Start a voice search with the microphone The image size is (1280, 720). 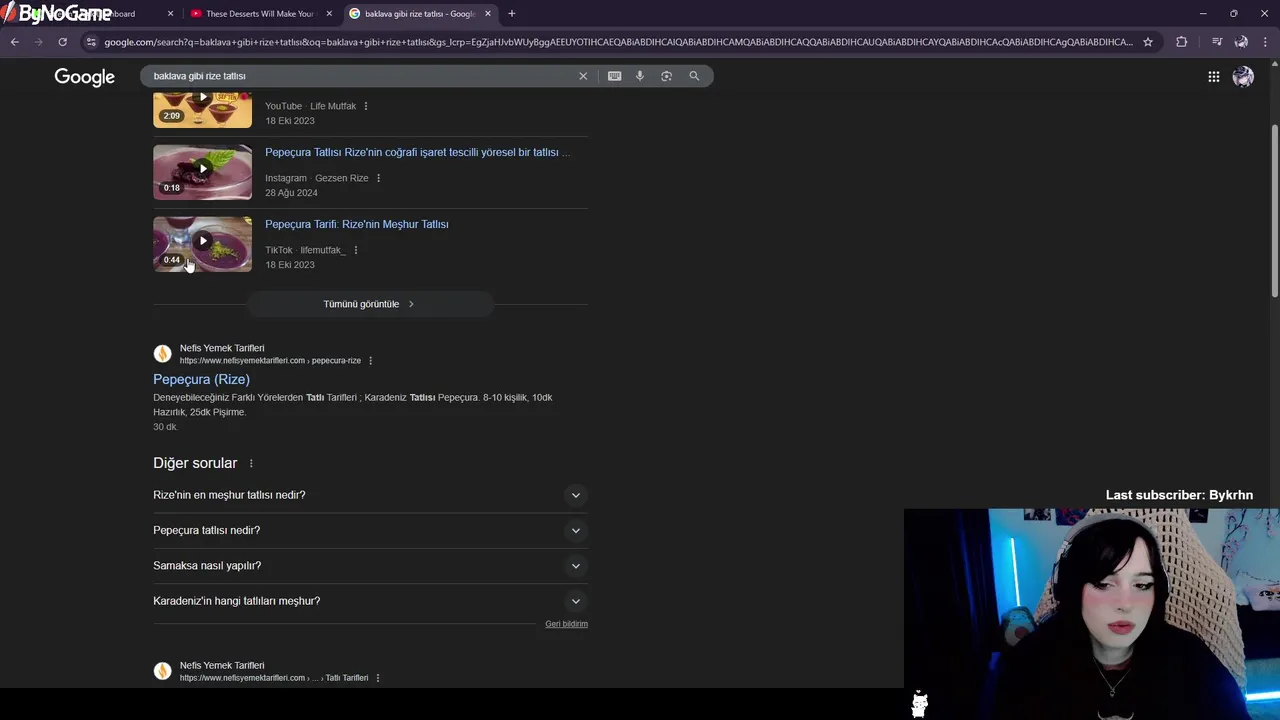[640, 76]
